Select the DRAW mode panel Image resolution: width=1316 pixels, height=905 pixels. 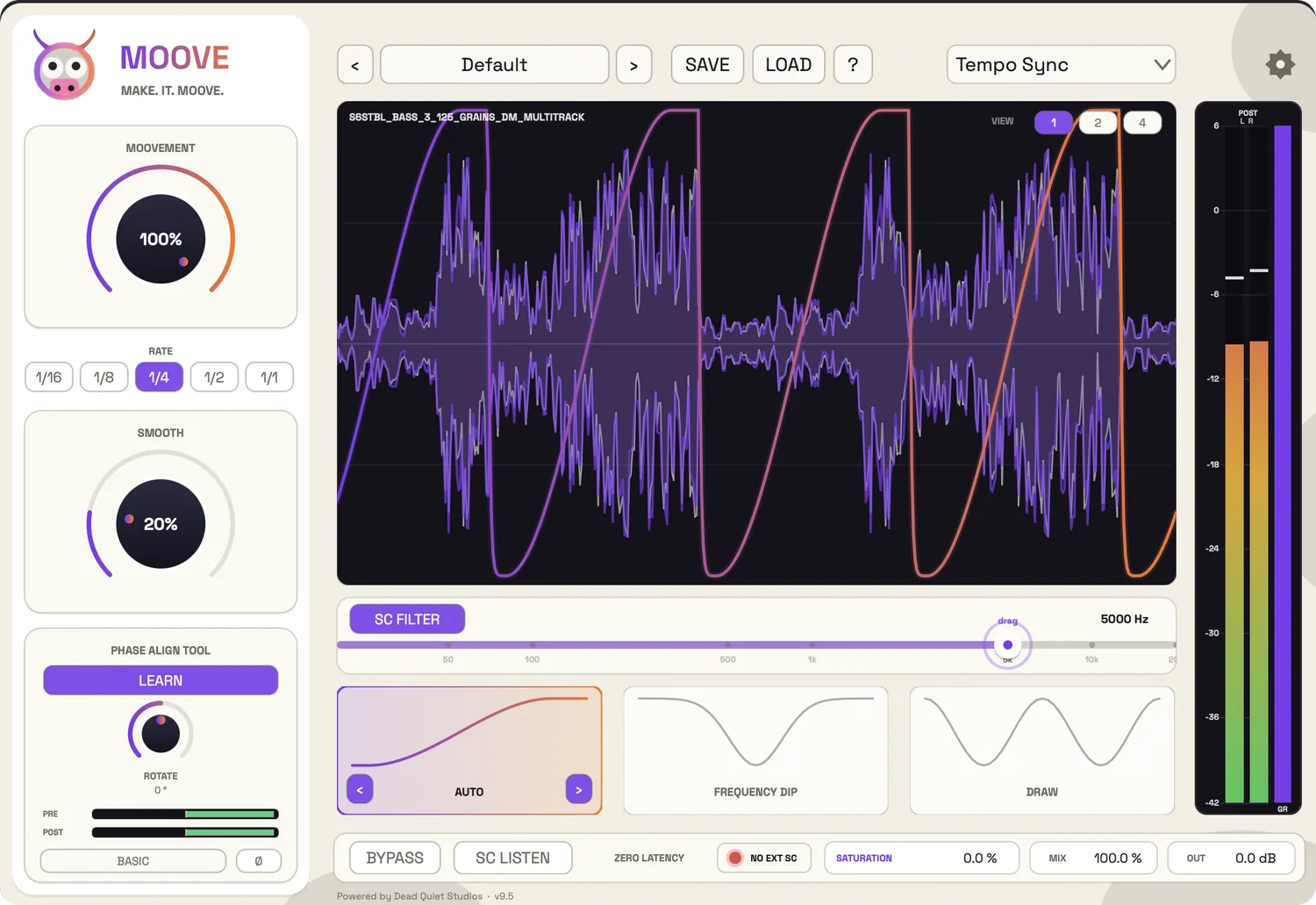coord(1042,751)
